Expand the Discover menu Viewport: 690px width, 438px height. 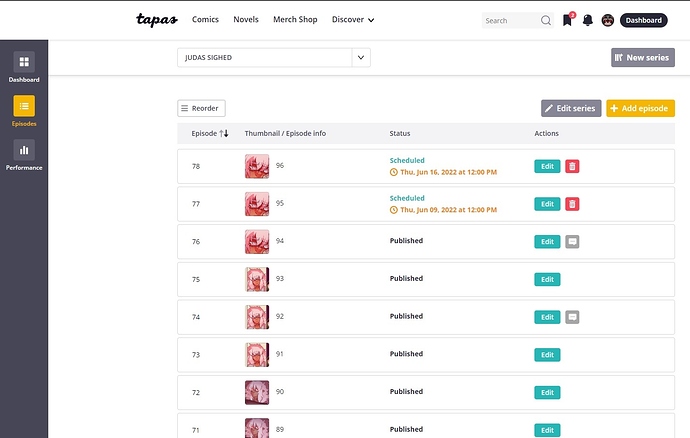point(353,20)
